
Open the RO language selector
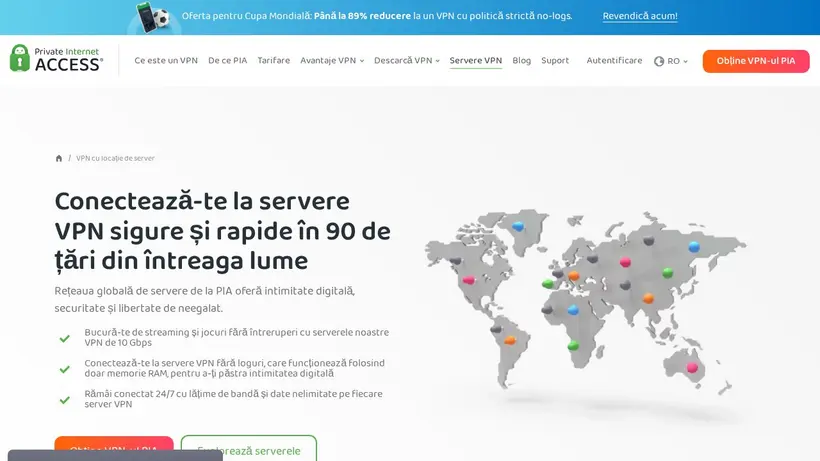click(x=671, y=61)
